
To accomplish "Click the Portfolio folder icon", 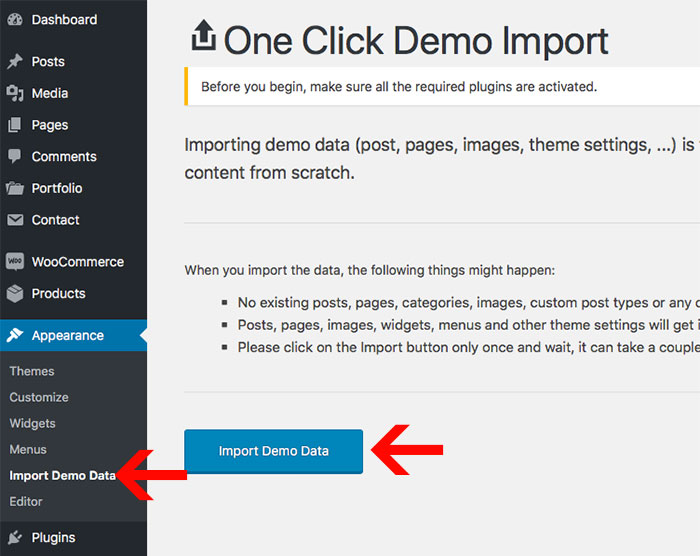I will click(15, 188).
